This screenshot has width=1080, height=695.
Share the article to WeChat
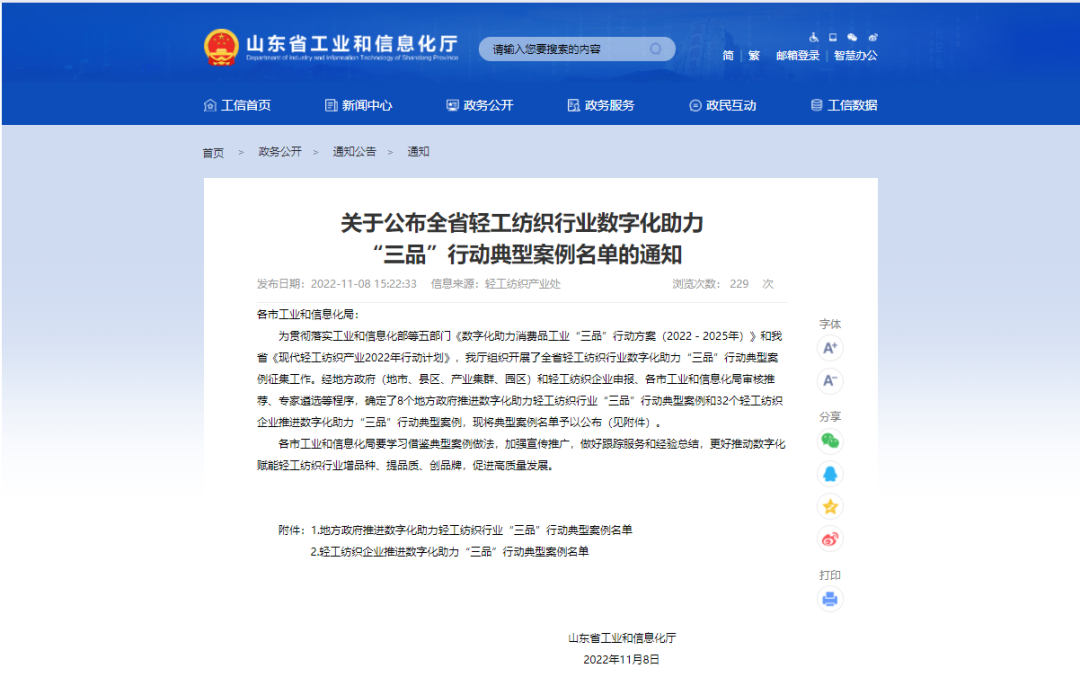[x=831, y=443]
